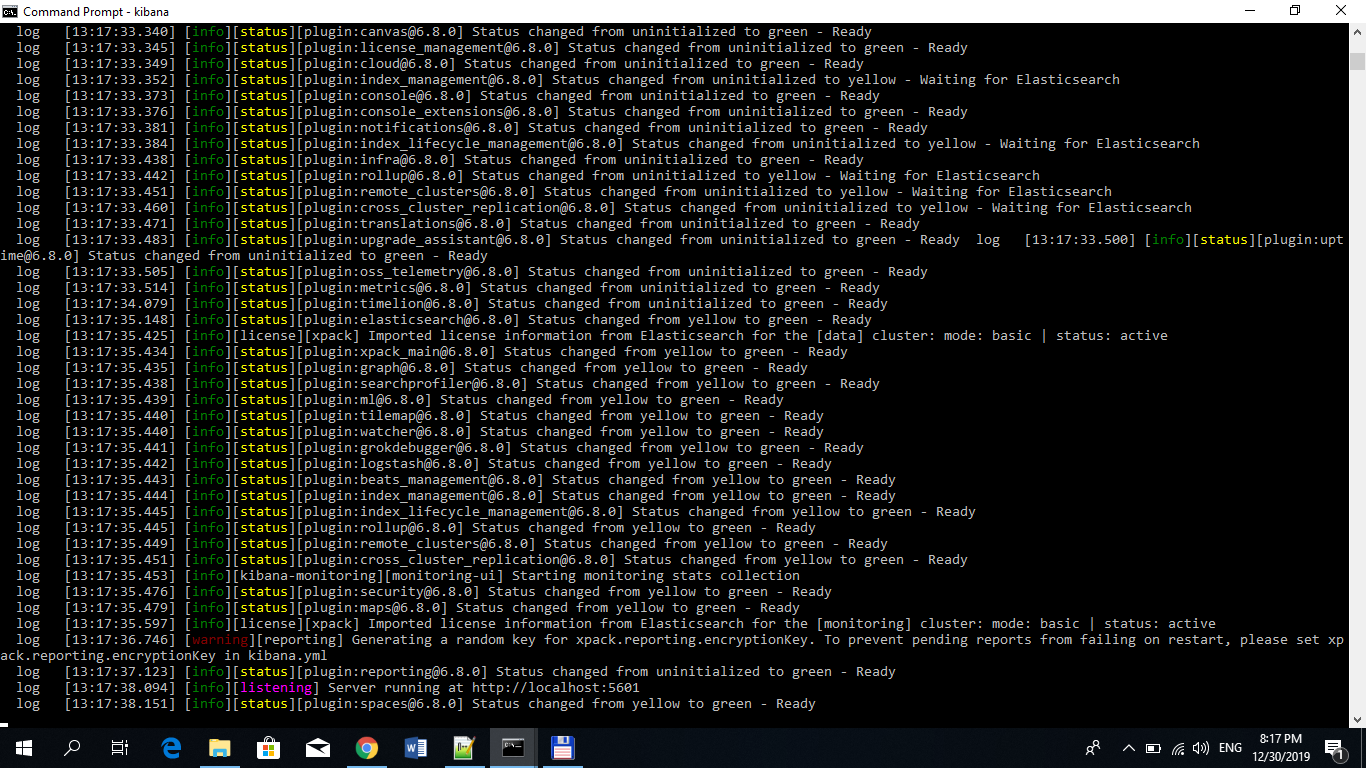Click the scrollbar up arrow in the console

click(1357, 32)
